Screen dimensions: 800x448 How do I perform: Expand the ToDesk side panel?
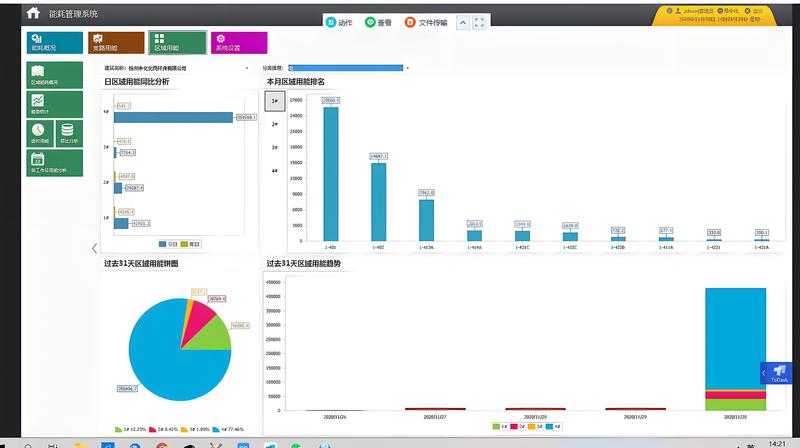[x=766, y=372]
